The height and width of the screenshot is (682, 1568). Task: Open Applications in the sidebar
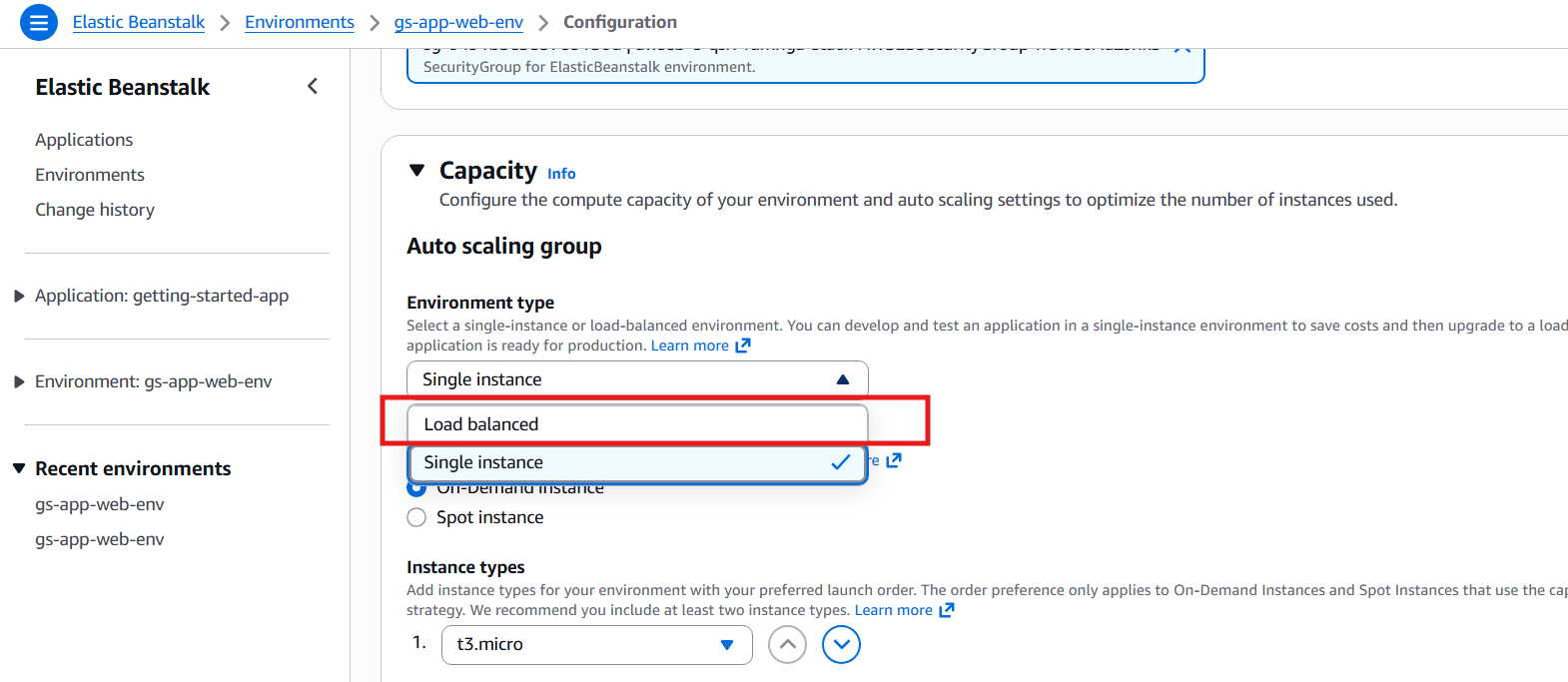tap(84, 140)
